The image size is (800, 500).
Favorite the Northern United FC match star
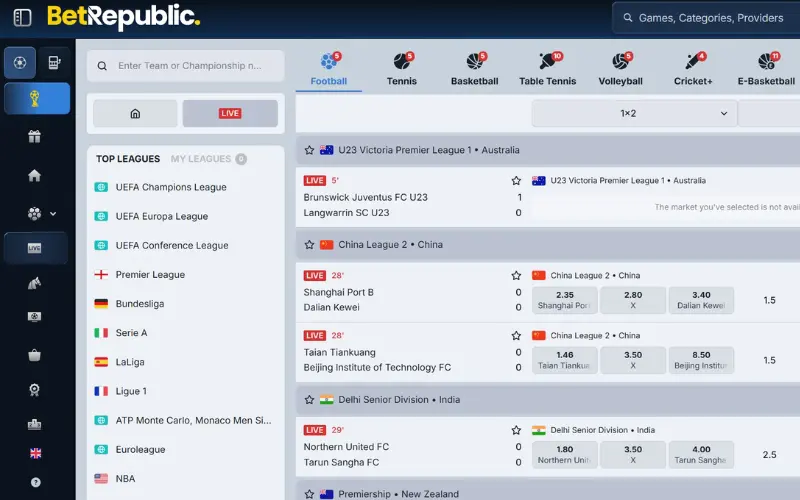[516, 430]
